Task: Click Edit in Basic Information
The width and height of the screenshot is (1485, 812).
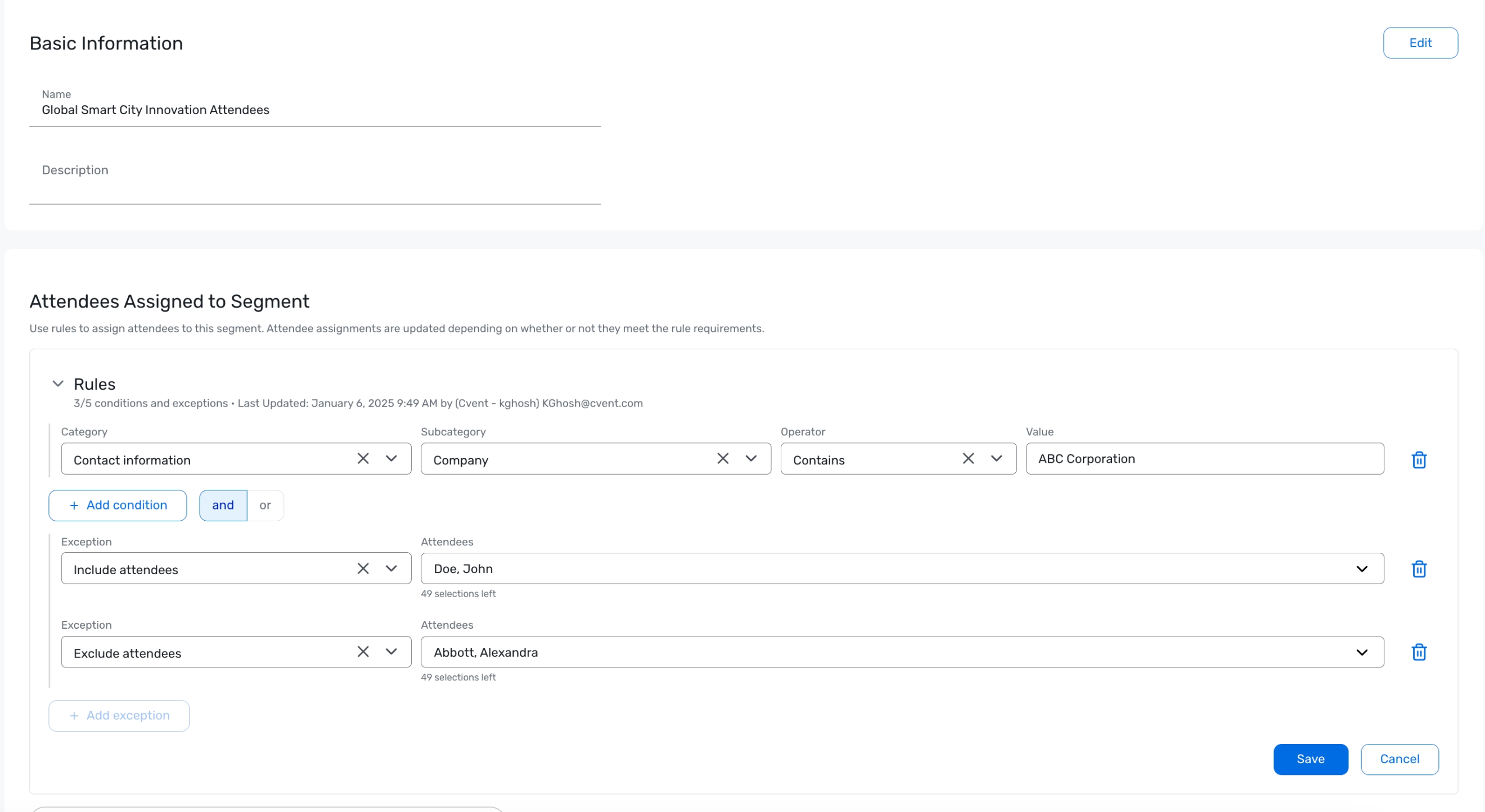Action: [x=1420, y=43]
